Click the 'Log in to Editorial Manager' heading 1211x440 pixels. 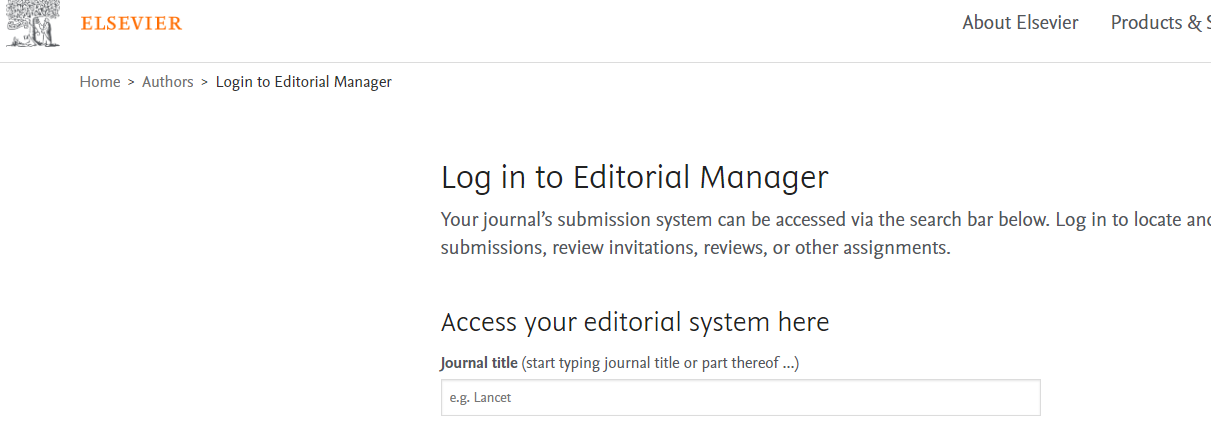point(635,177)
